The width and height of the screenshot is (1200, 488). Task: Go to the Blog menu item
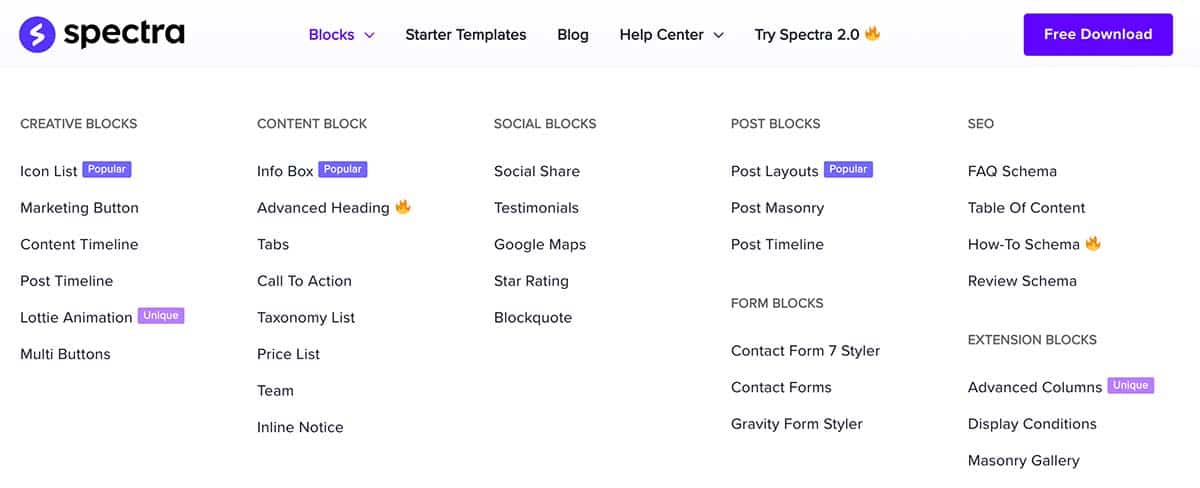[x=573, y=35]
